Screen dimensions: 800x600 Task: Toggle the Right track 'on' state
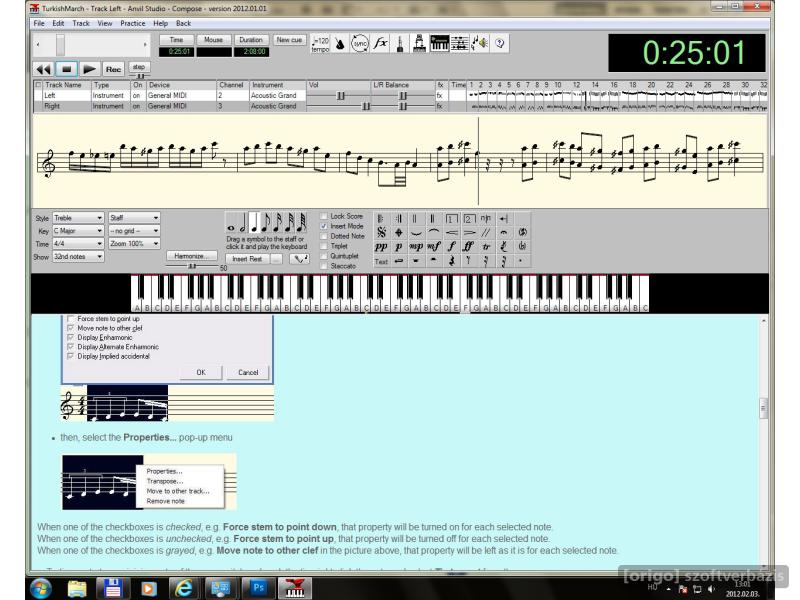[137, 106]
